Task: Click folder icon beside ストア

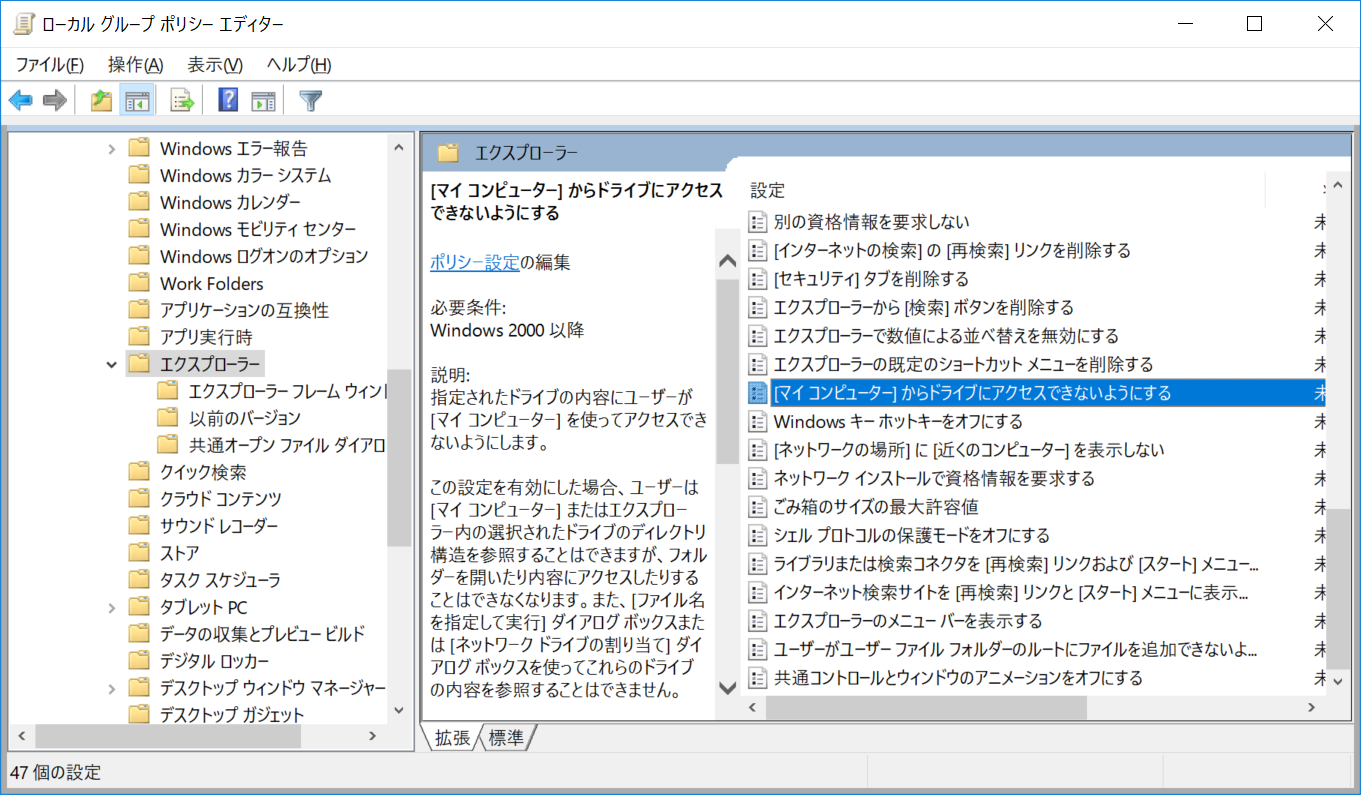Action: tap(139, 553)
